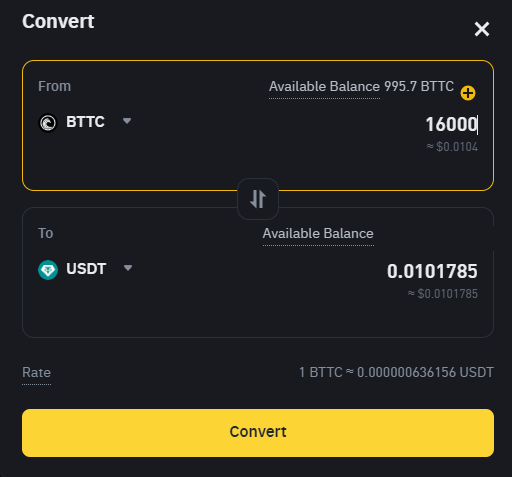Screen dimensions: 512x477
Task: Click the Convert dialog title
Action: [58, 21]
